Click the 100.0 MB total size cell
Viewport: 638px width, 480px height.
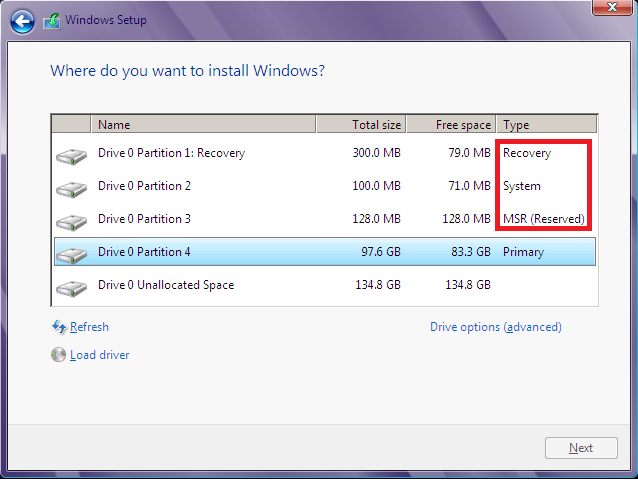(376, 186)
